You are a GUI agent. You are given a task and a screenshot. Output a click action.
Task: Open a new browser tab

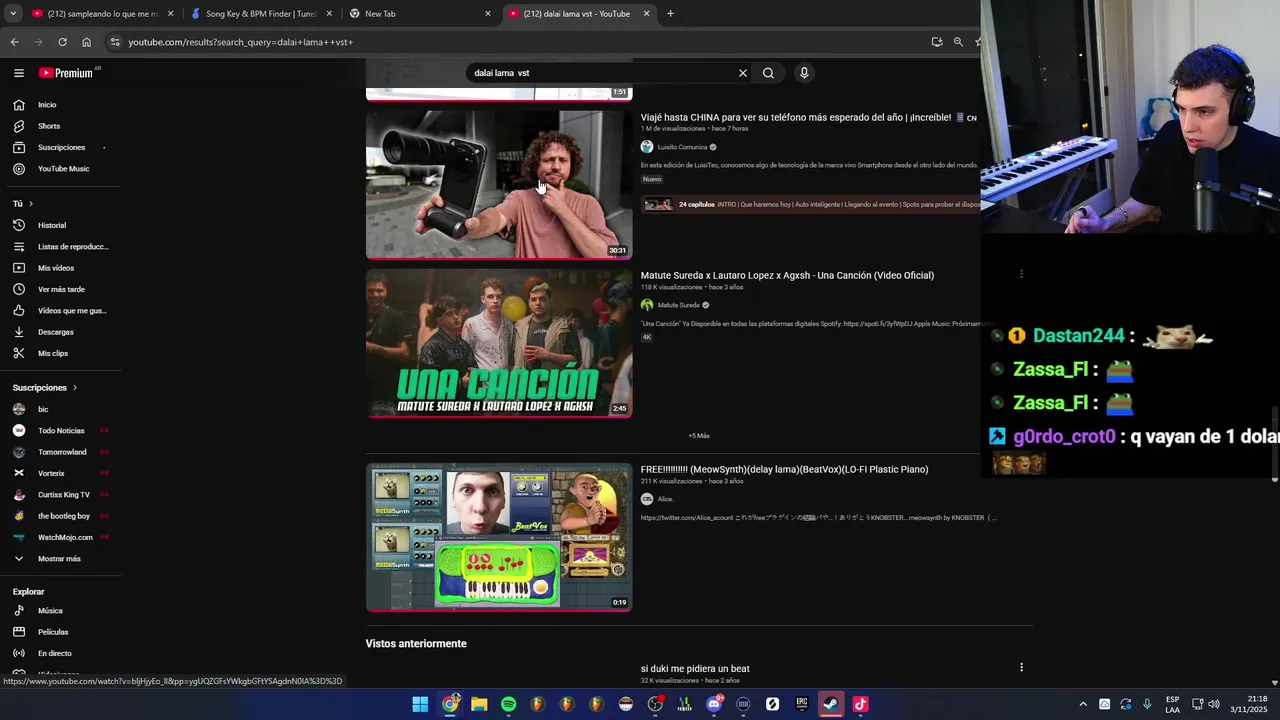[670, 14]
